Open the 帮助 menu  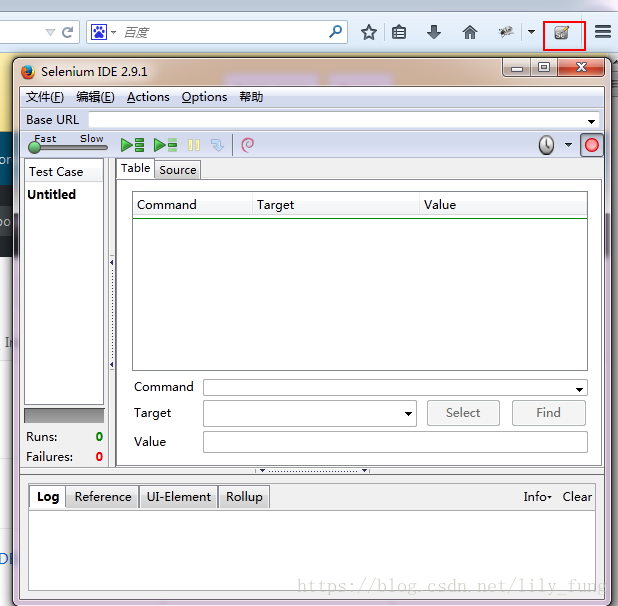tap(251, 97)
